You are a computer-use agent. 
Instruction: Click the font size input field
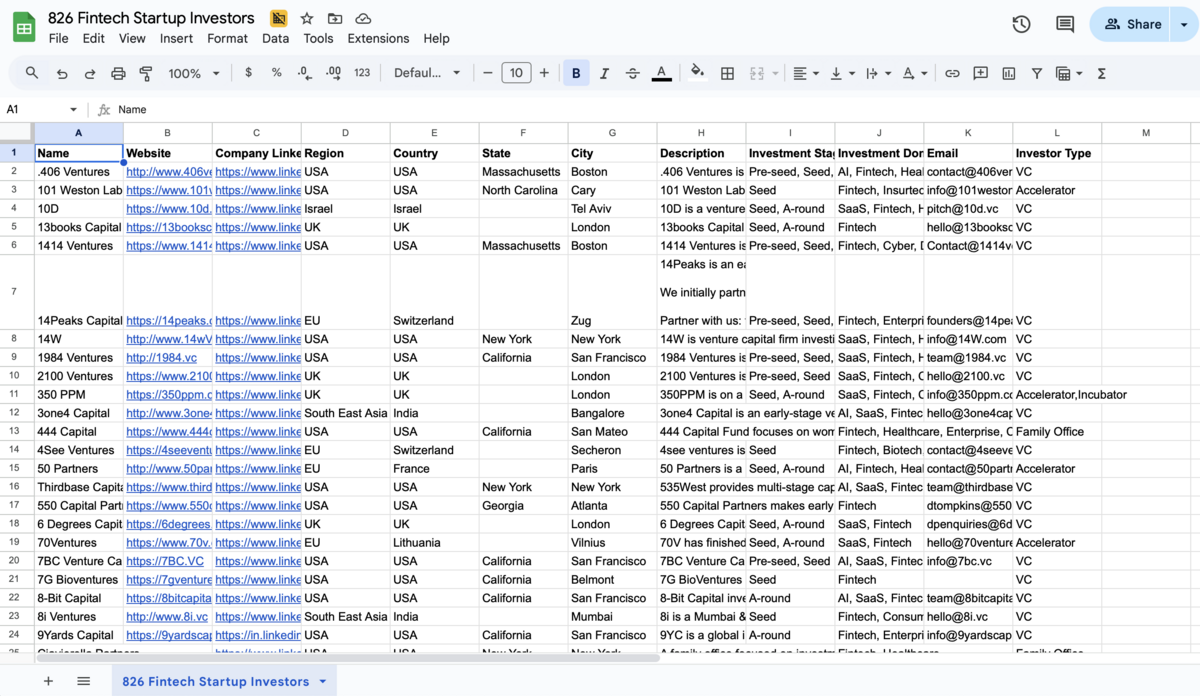pos(516,73)
